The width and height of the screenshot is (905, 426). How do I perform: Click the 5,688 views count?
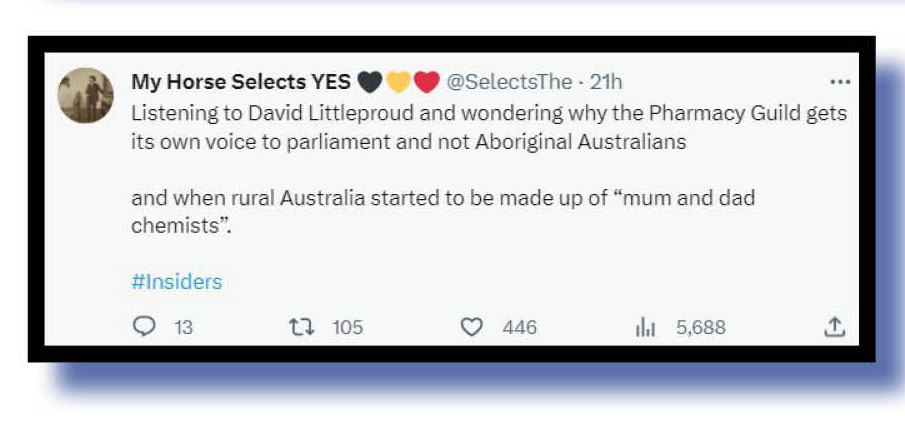[700, 327]
